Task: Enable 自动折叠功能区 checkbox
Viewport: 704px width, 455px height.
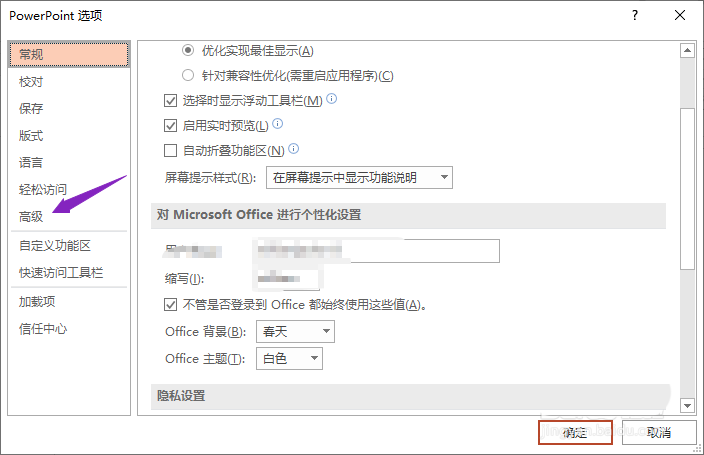Action: pyautogui.click(x=170, y=150)
